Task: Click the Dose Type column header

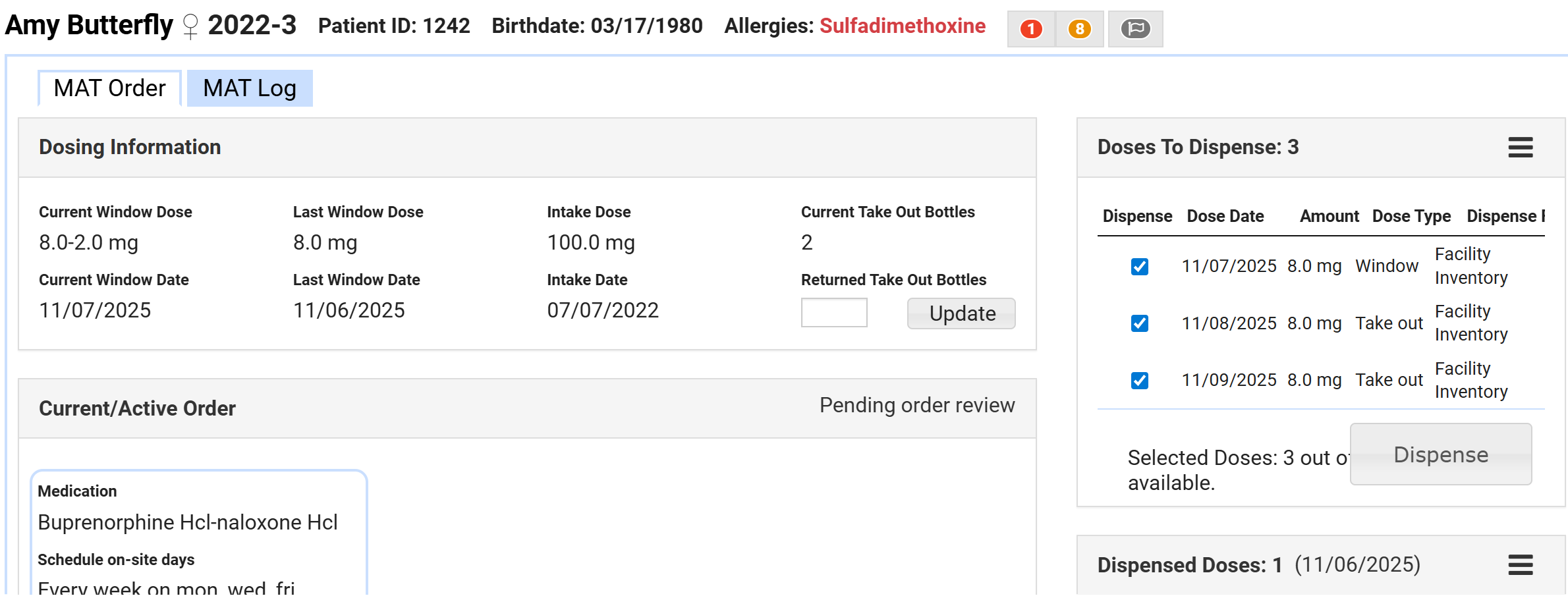Action: point(1411,216)
